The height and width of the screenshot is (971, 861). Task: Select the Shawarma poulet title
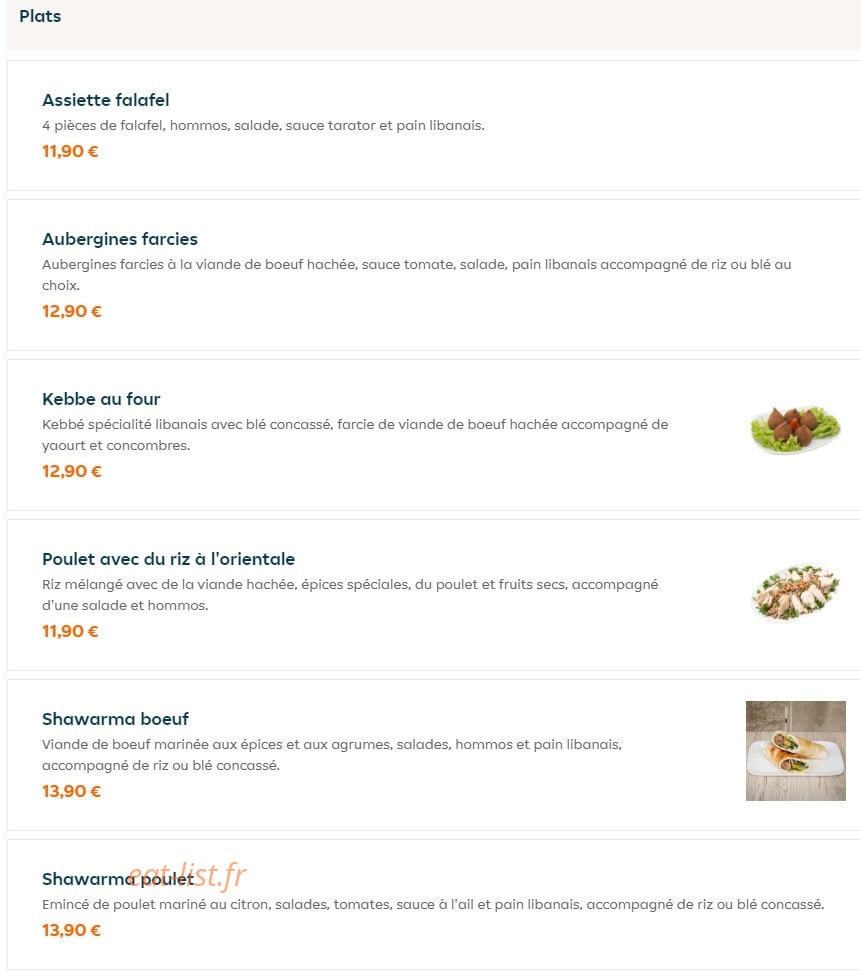(118, 879)
